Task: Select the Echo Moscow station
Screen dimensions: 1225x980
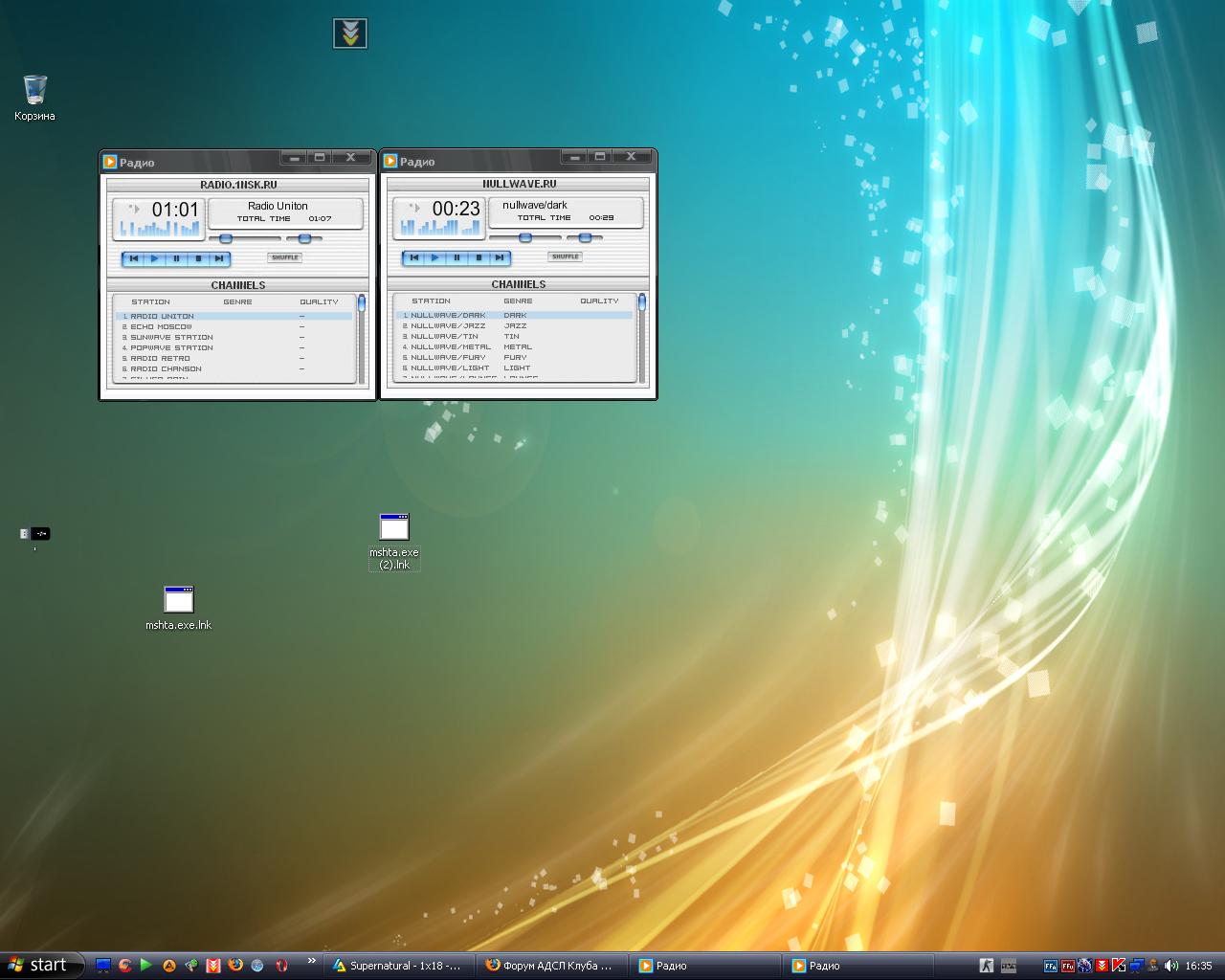Action: (x=161, y=326)
